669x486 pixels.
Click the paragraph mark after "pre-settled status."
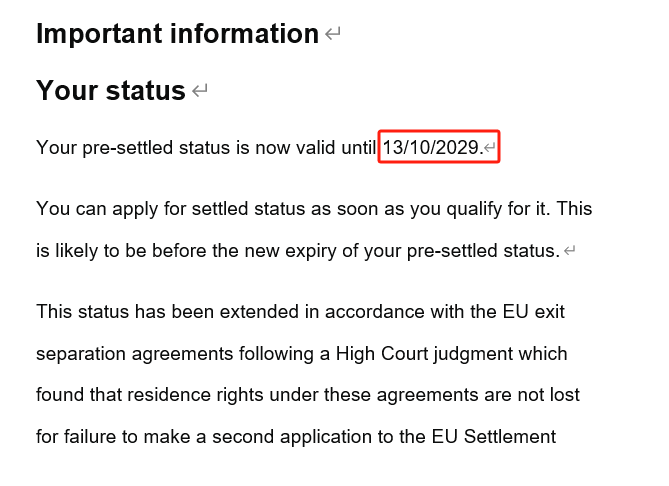570,250
